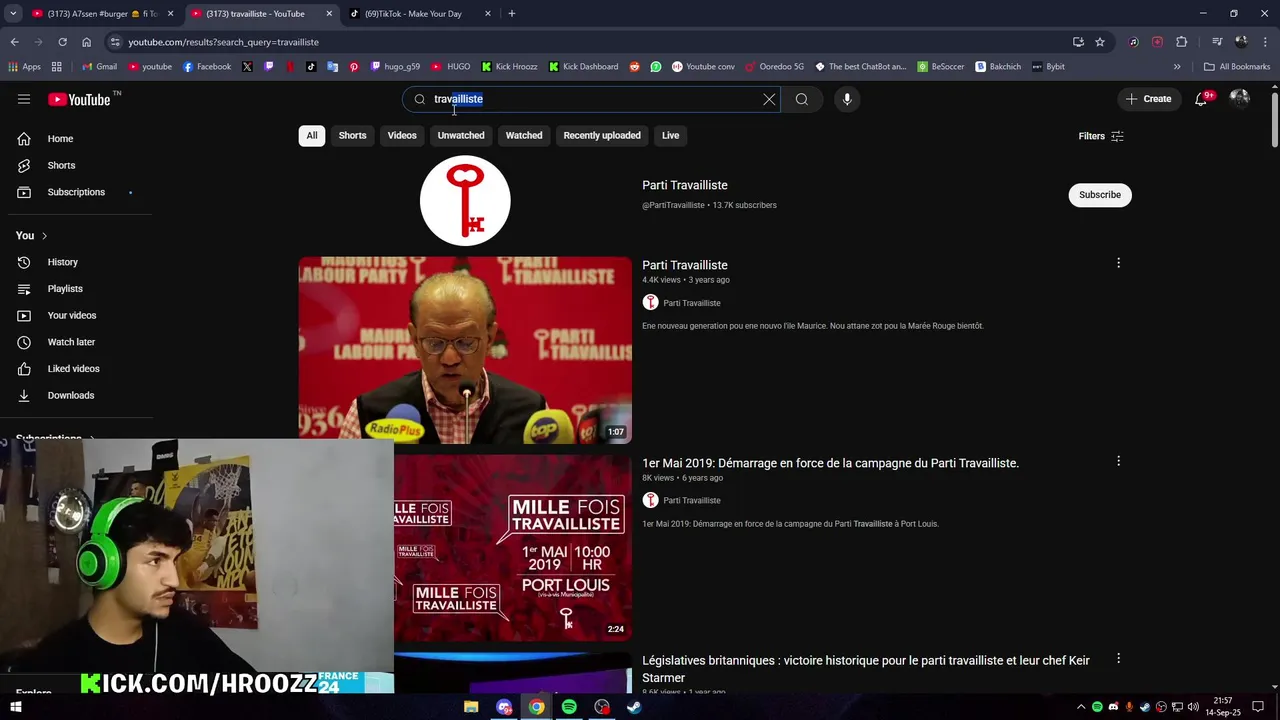Image resolution: width=1280 pixels, height=720 pixels.
Task: Open the @PartiTravailliste channel title
Action: [685, 185]
